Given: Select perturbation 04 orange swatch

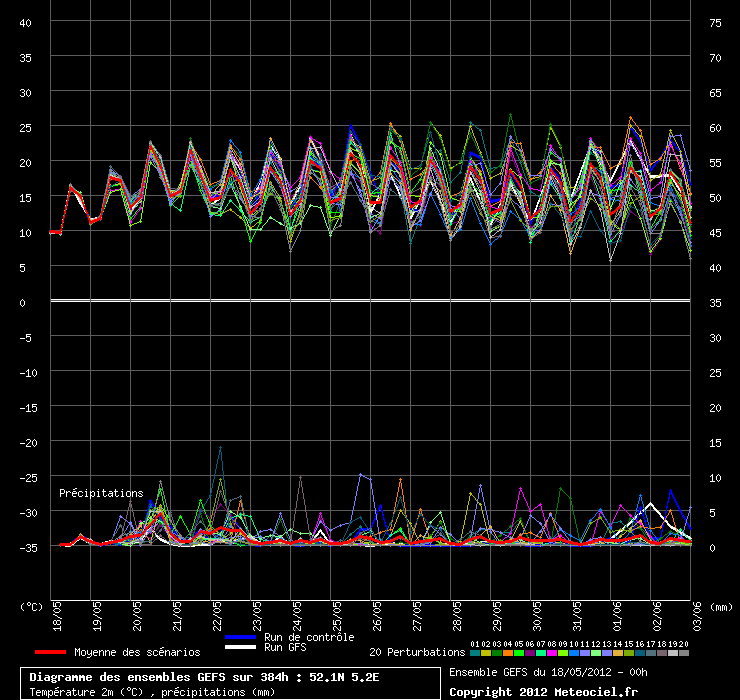Looking at the screenshot, I should coord(508,653).
